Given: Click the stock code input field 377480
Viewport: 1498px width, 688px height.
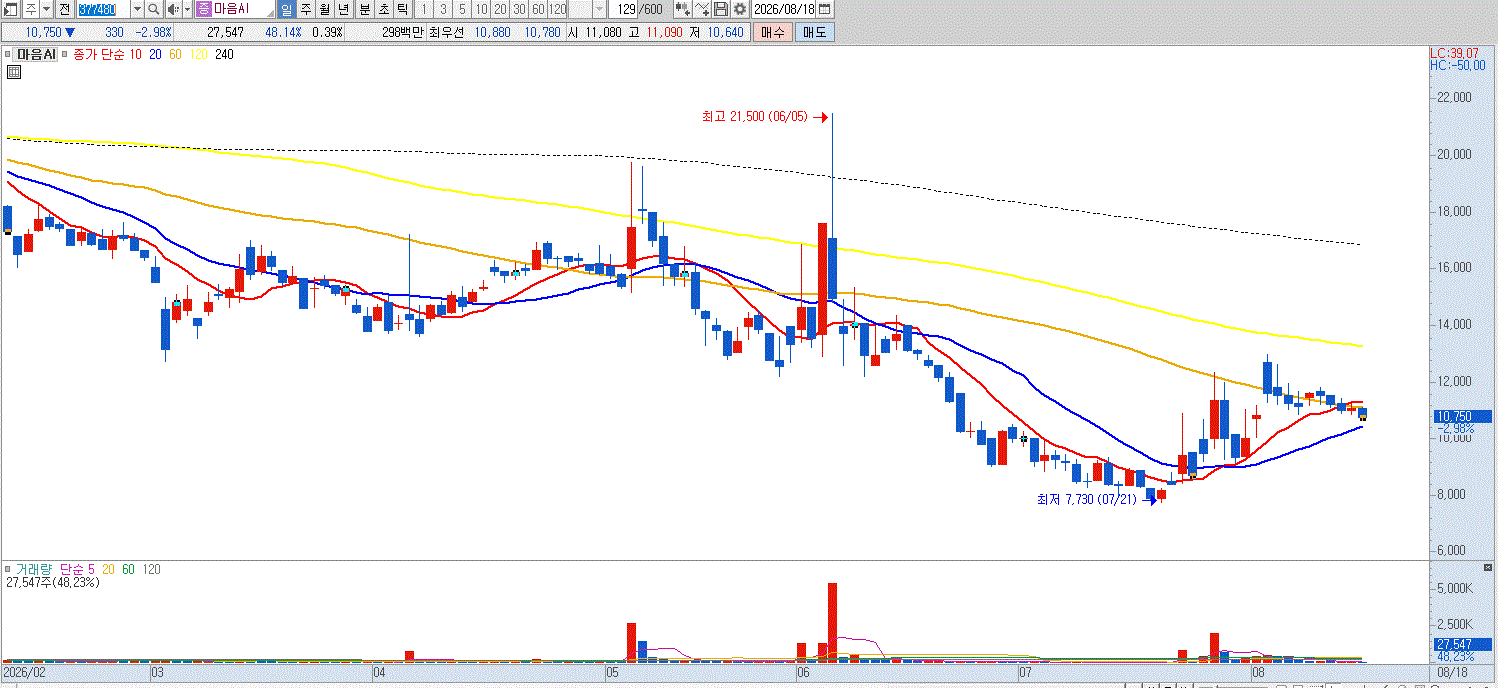Looking at the screenshot, I should [103, 9].
